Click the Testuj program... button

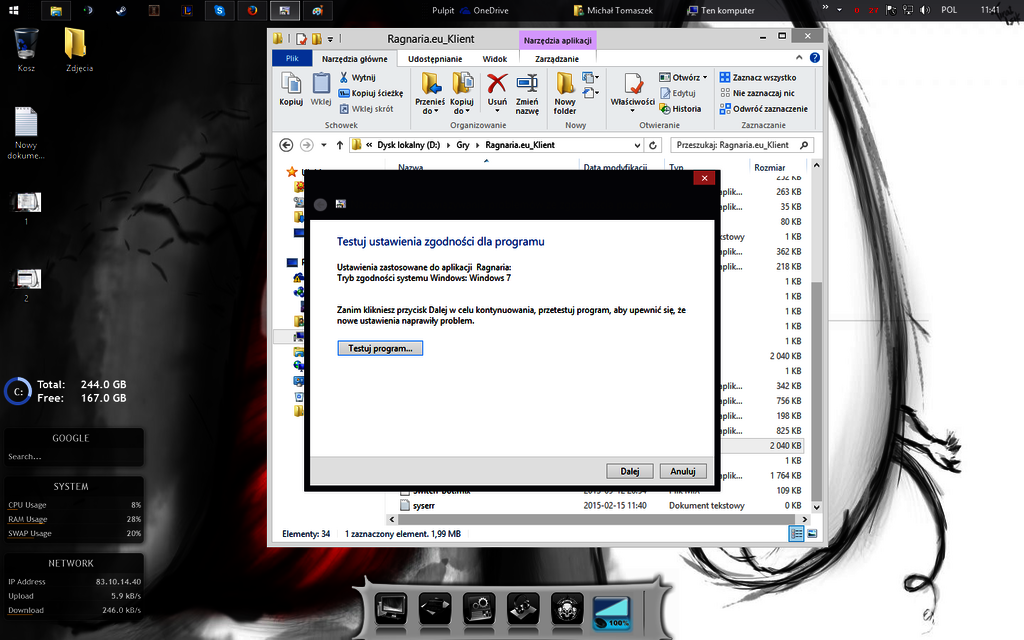[x=380, y=348]
